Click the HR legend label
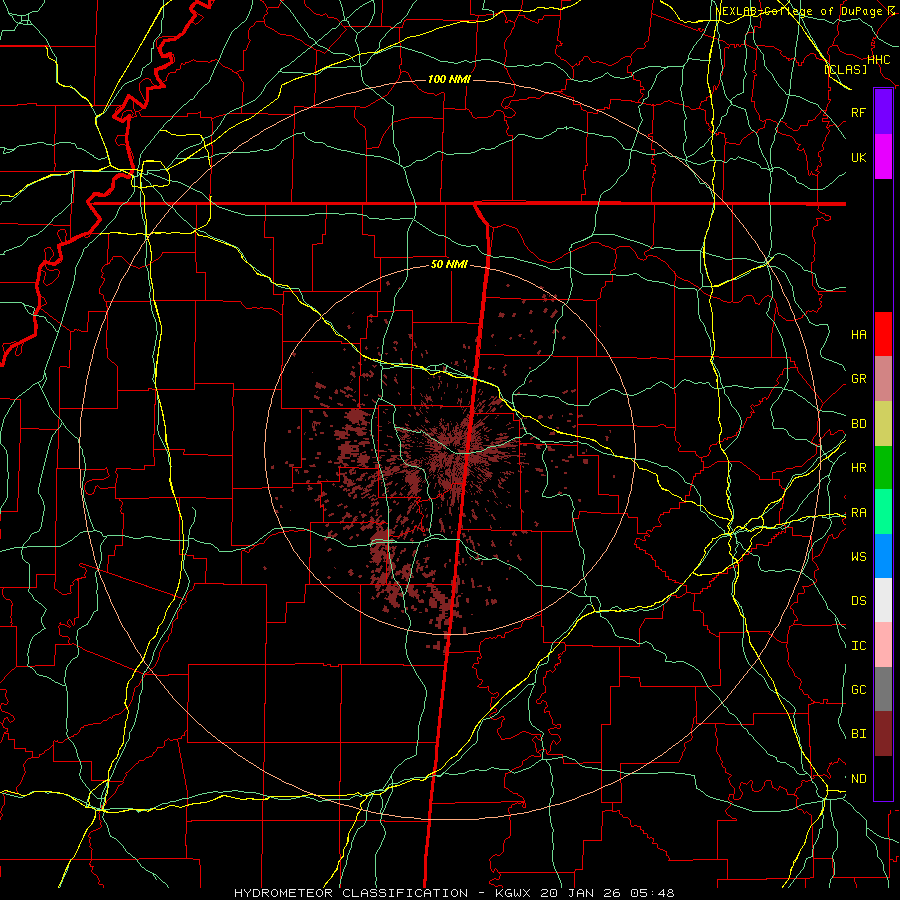Screen dimensions: 900x900 pyautogui.click(x=858, y=468)
